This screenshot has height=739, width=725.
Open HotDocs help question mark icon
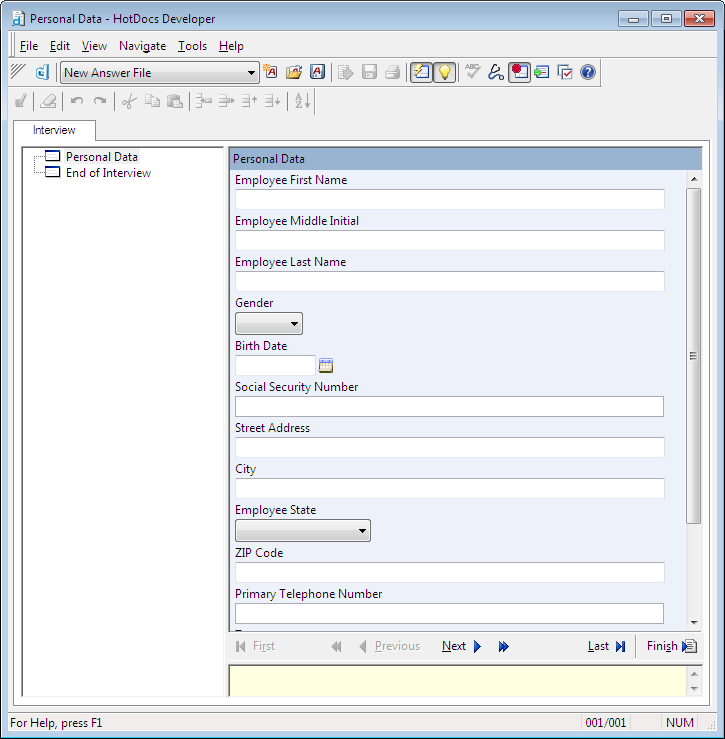click(588, 72)
